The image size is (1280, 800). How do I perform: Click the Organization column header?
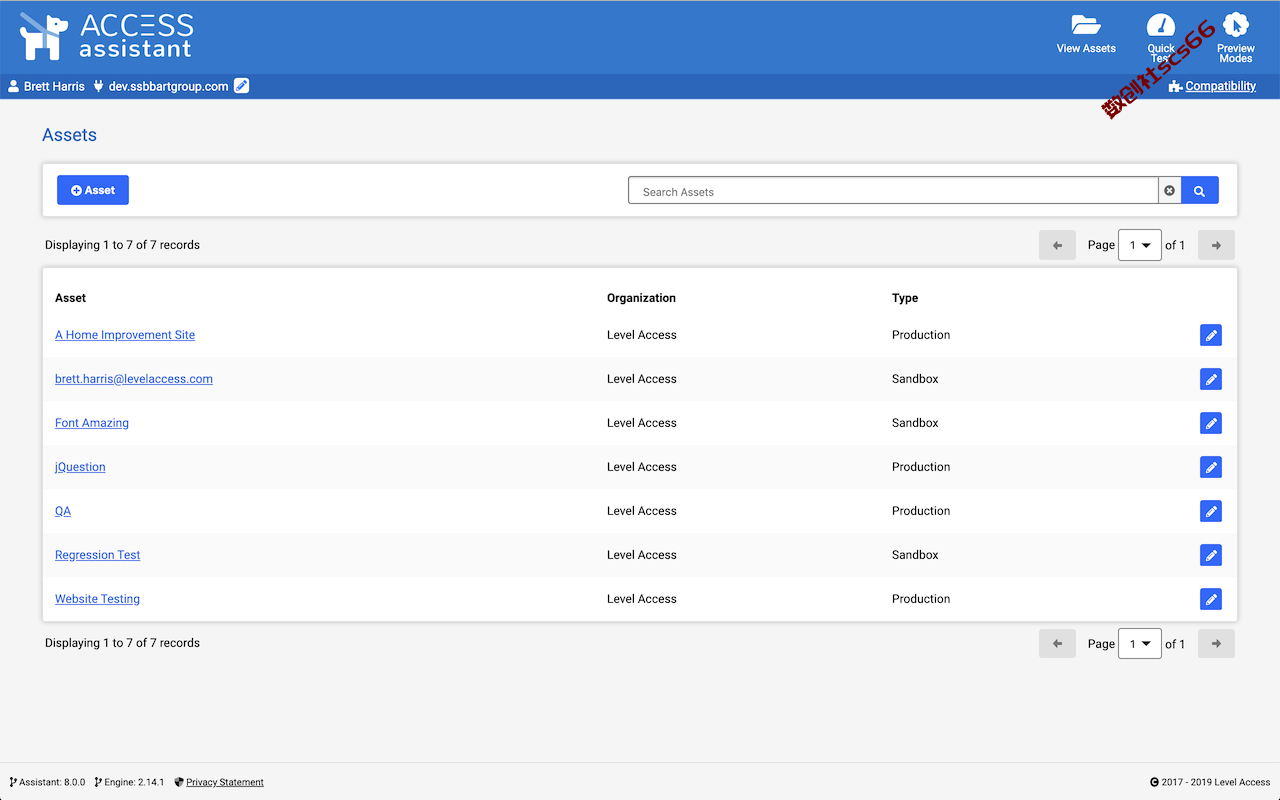point(641,298)
